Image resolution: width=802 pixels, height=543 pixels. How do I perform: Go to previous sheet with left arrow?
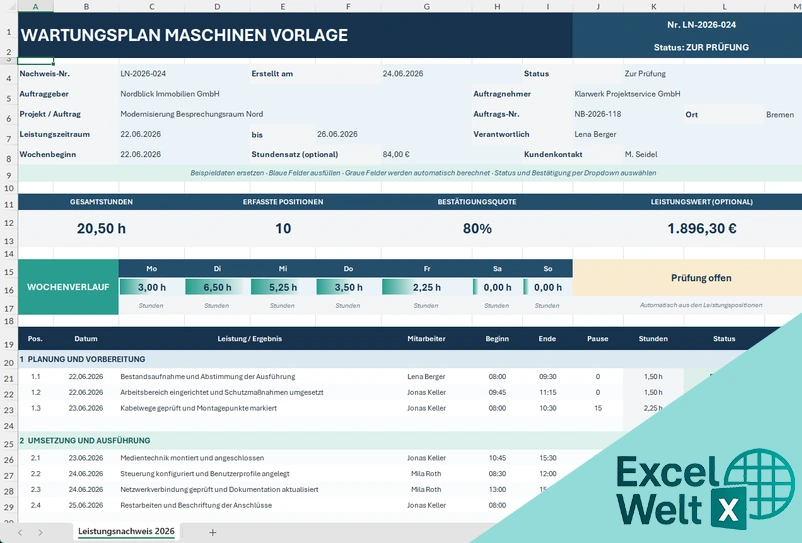click(20, 532)
